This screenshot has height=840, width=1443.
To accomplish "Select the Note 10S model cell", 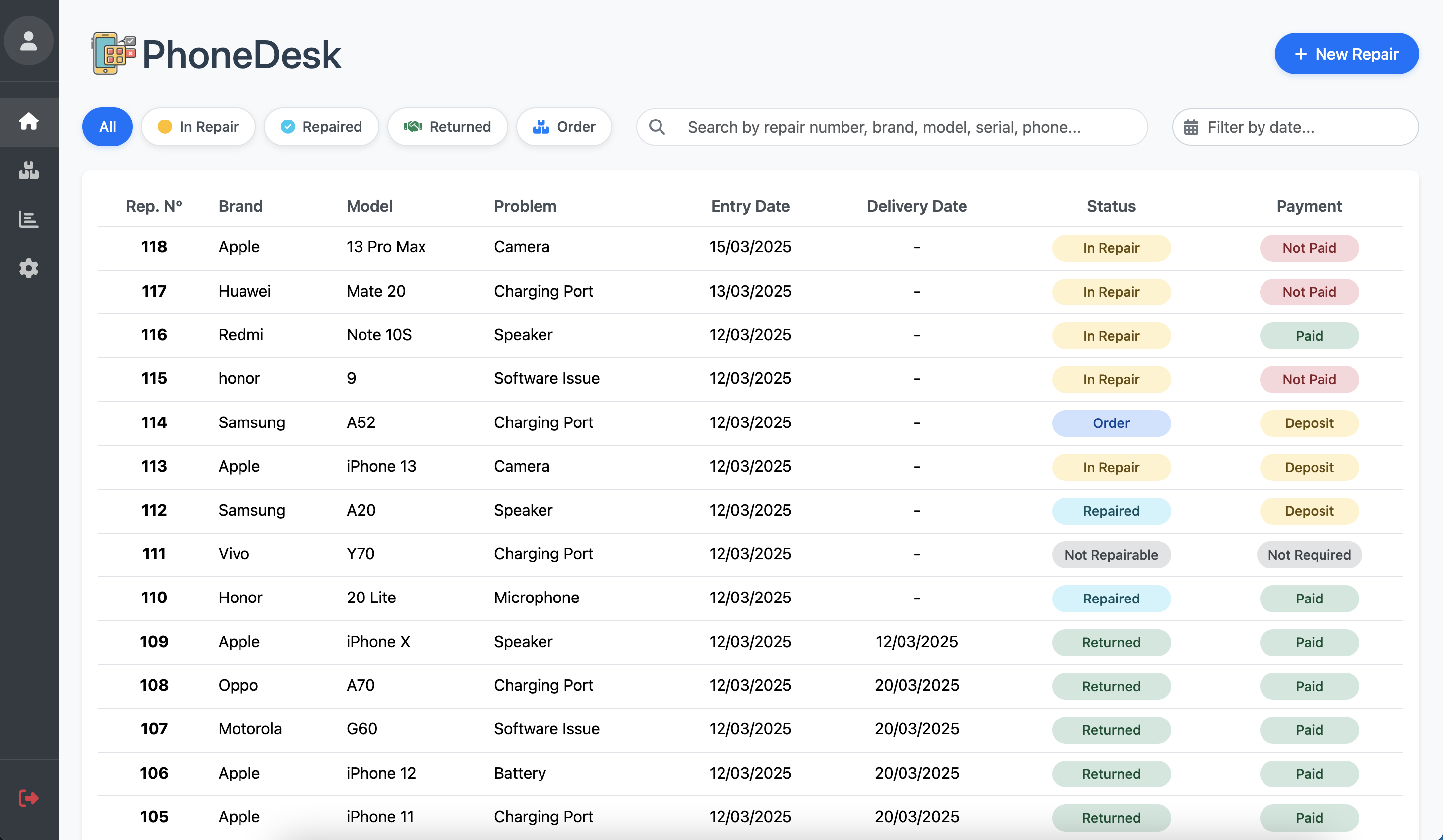I will coord(379,334).
